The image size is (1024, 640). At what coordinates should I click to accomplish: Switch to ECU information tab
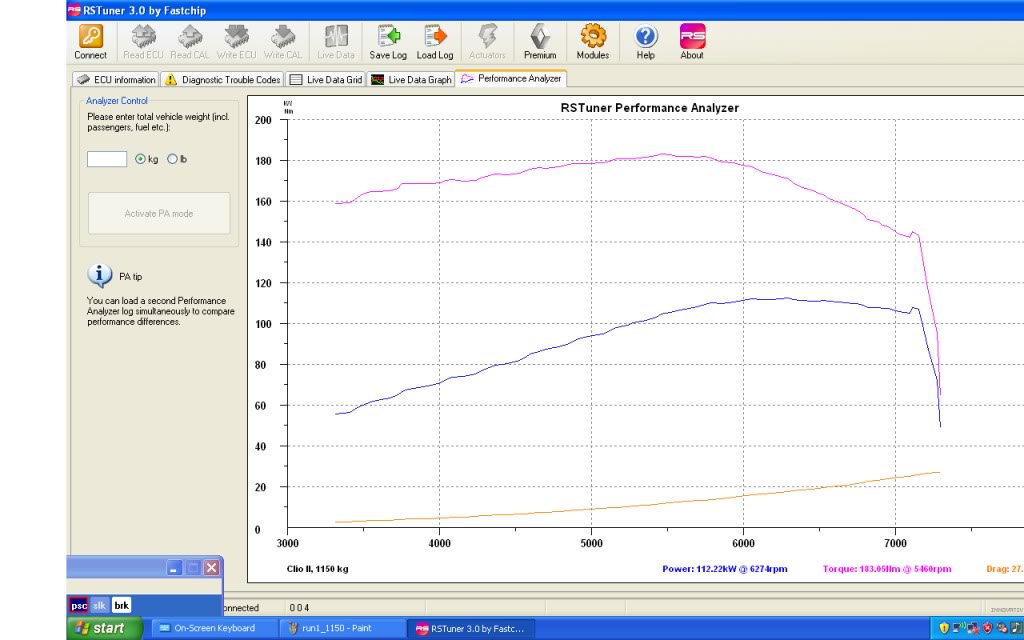pyautogui.click(x=116, y=80)
